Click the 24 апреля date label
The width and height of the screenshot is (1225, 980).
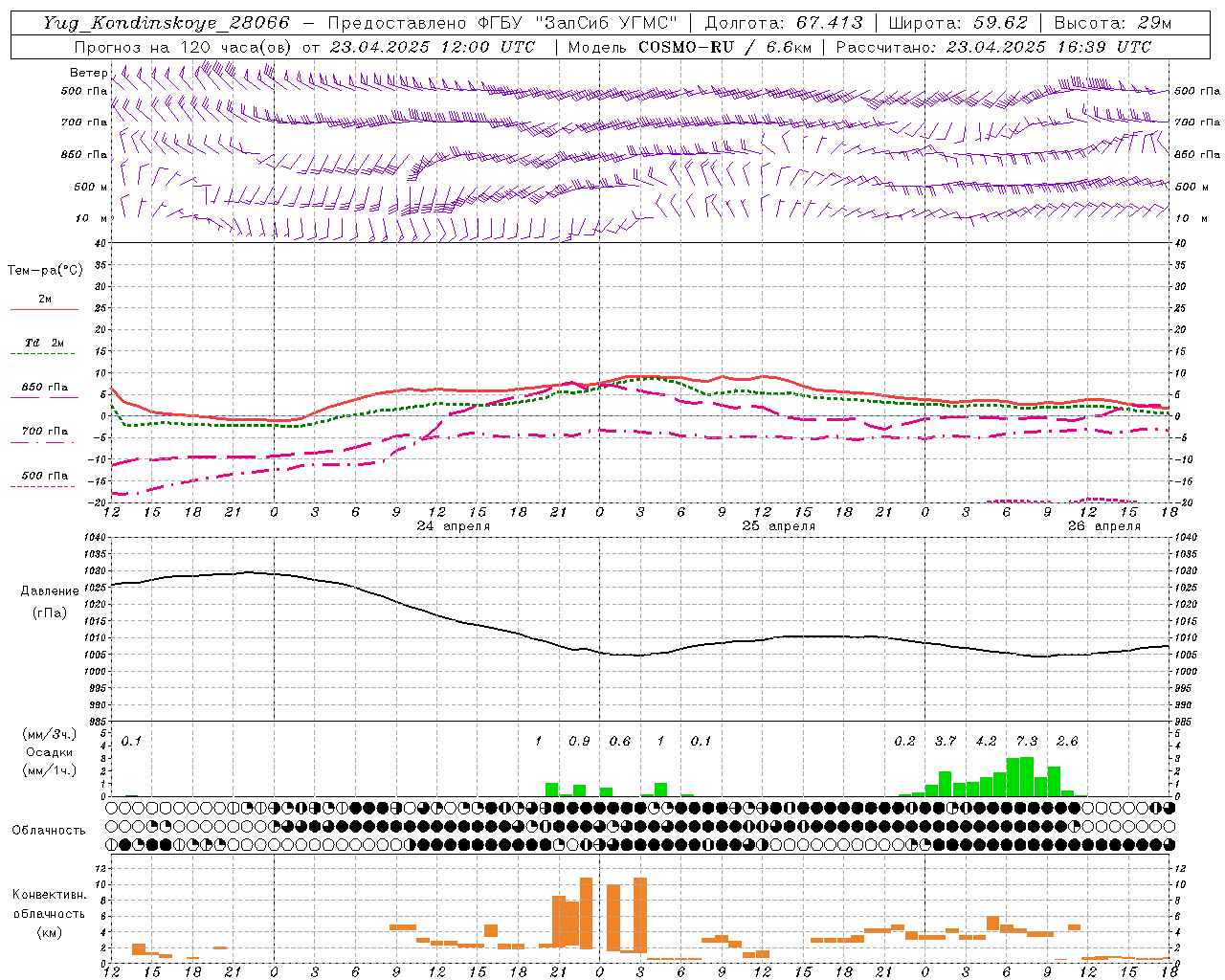tap(454, 526)
